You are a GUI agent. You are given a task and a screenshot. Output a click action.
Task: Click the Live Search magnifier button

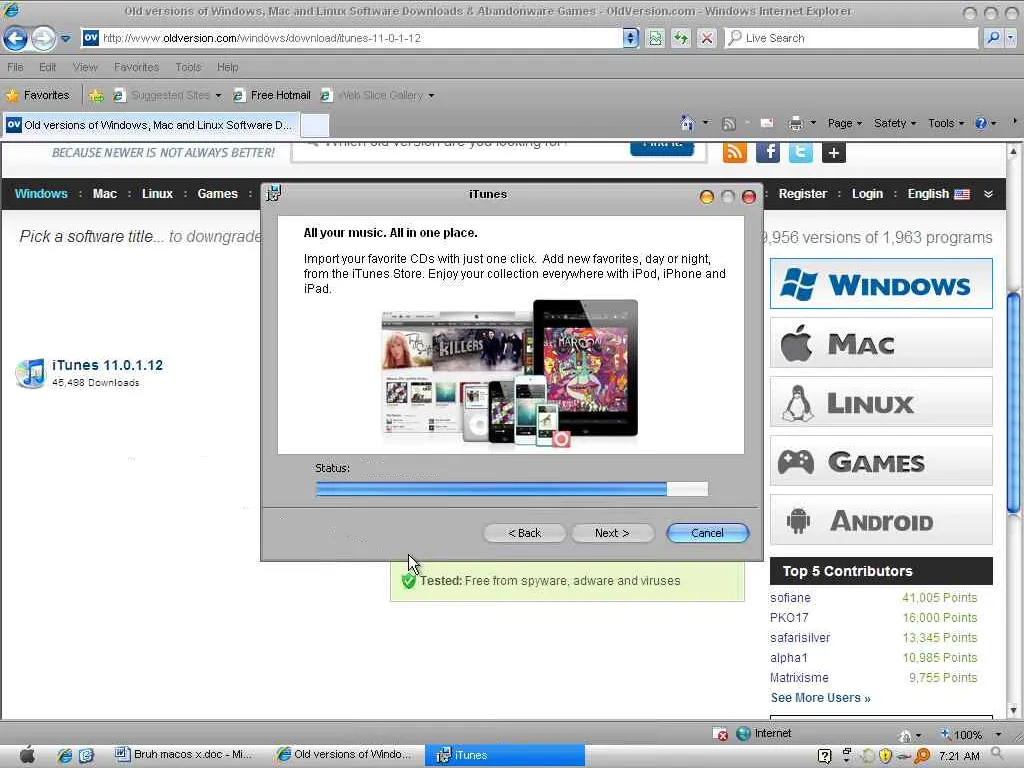[993, 38]
